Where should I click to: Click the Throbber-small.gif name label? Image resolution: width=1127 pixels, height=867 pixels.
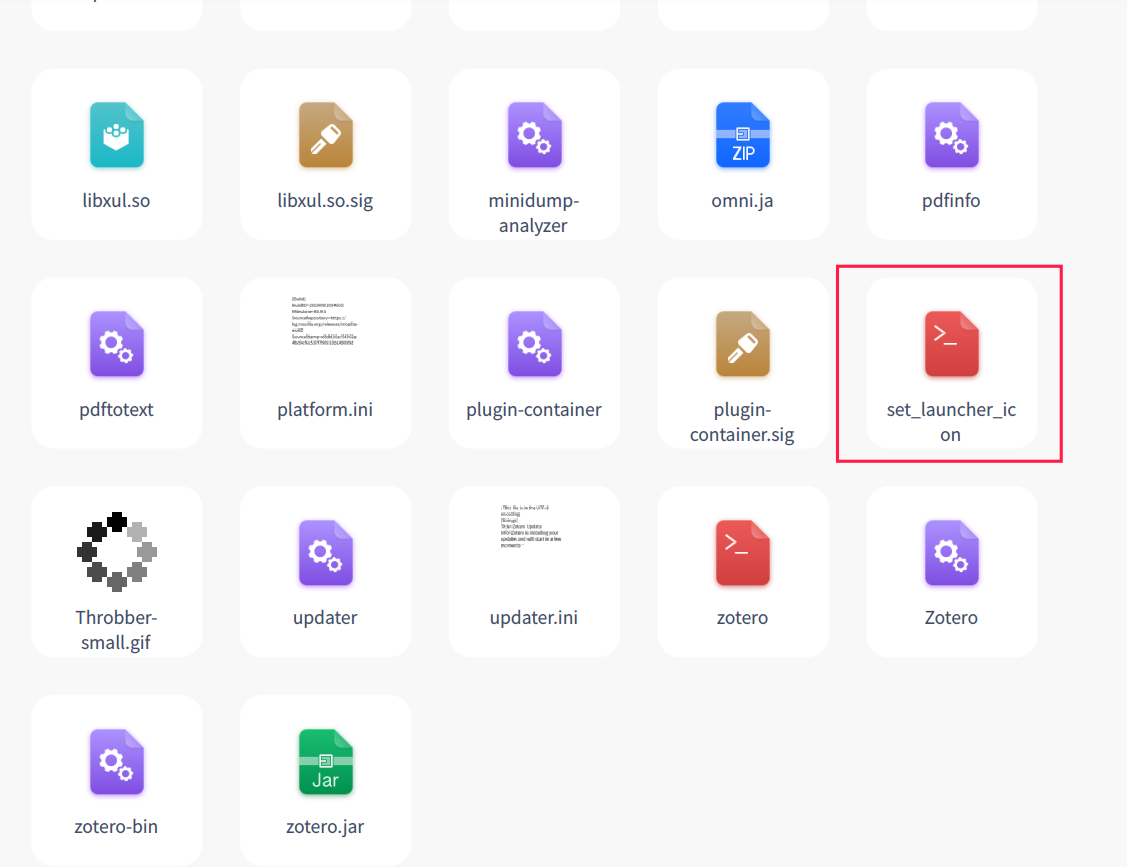(116, 630)
